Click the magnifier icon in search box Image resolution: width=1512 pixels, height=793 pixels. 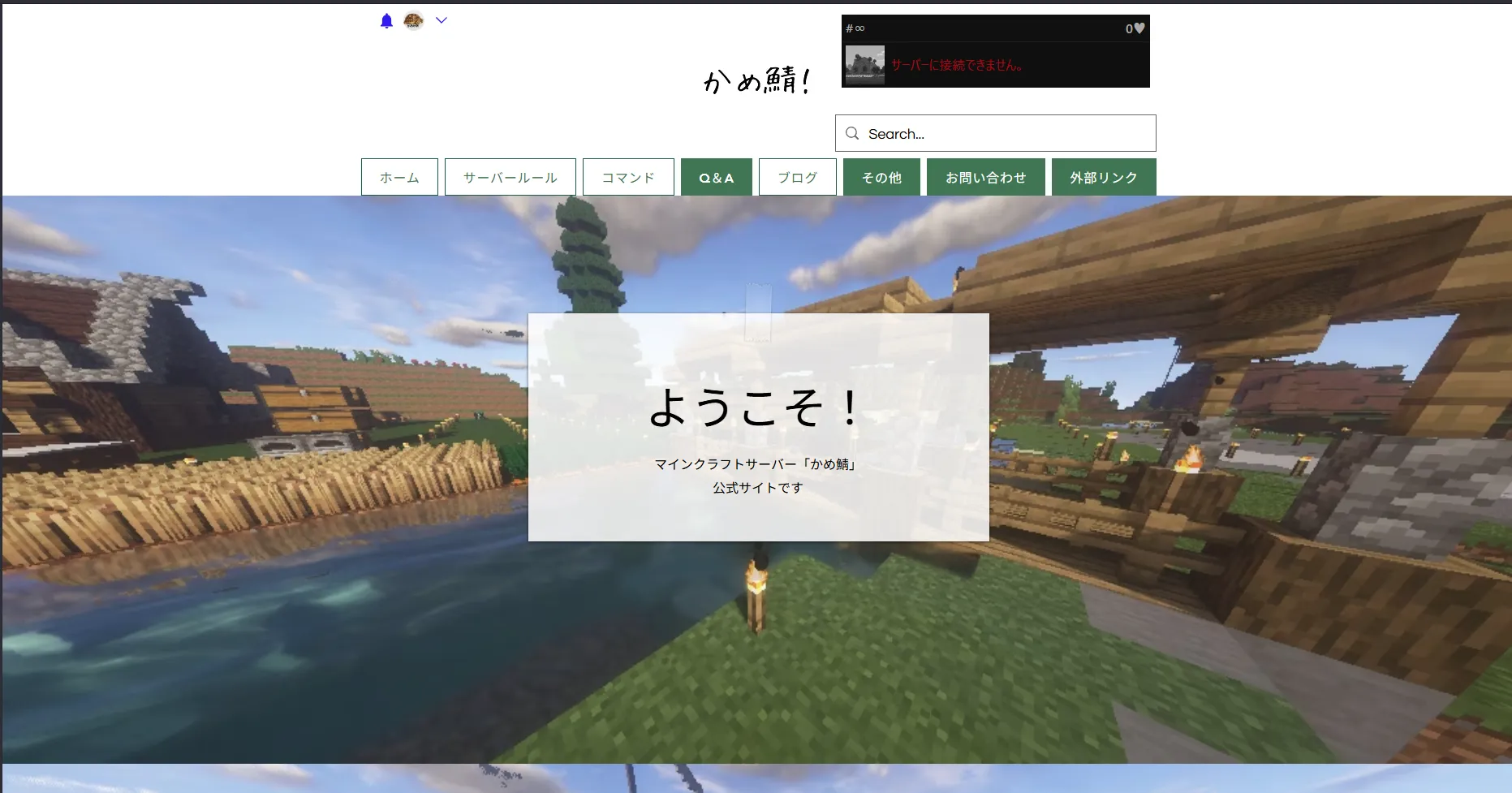tap(852, 133)
